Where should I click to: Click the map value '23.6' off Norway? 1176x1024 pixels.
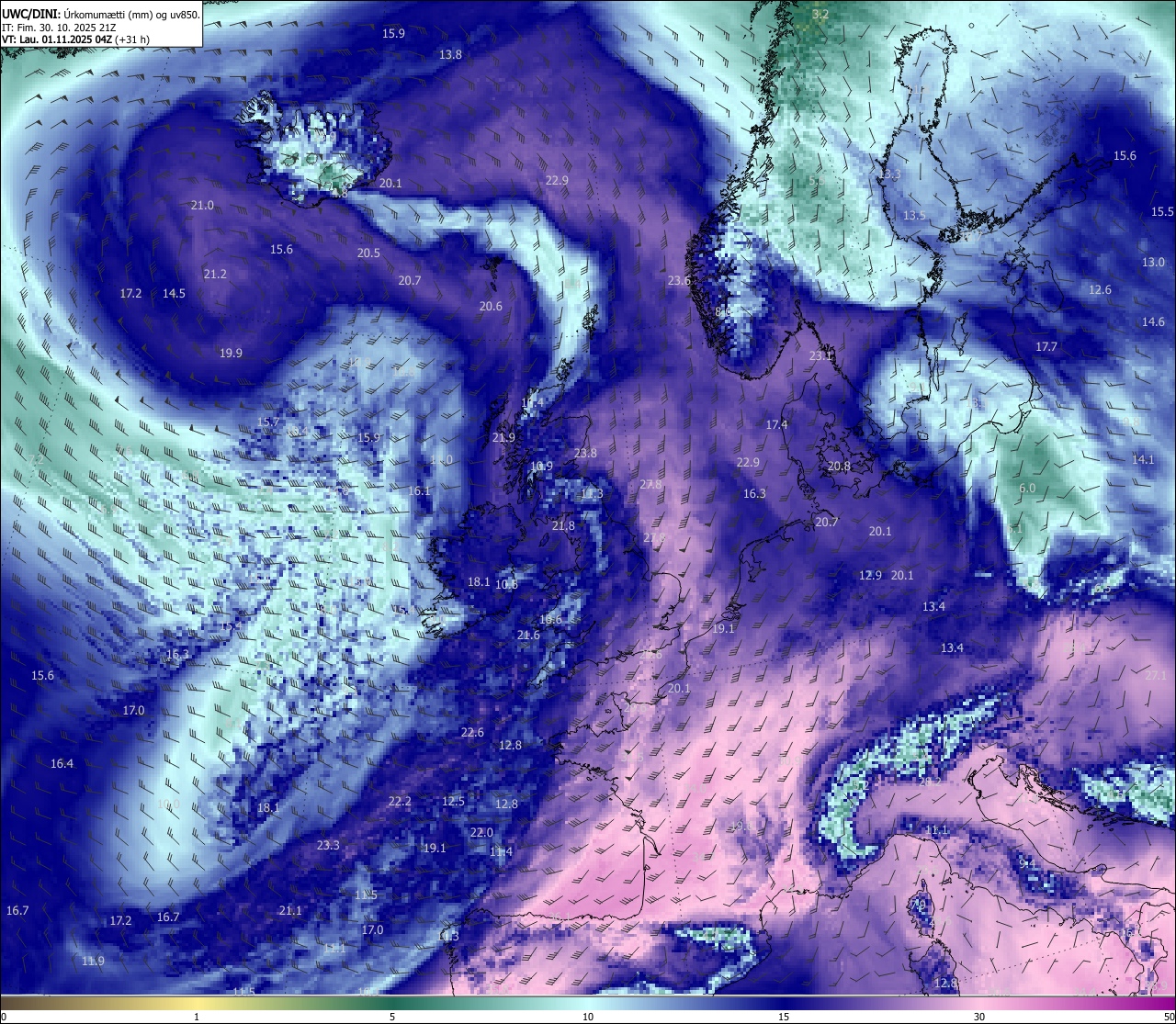pyautogui.click(x=679, y=281)
